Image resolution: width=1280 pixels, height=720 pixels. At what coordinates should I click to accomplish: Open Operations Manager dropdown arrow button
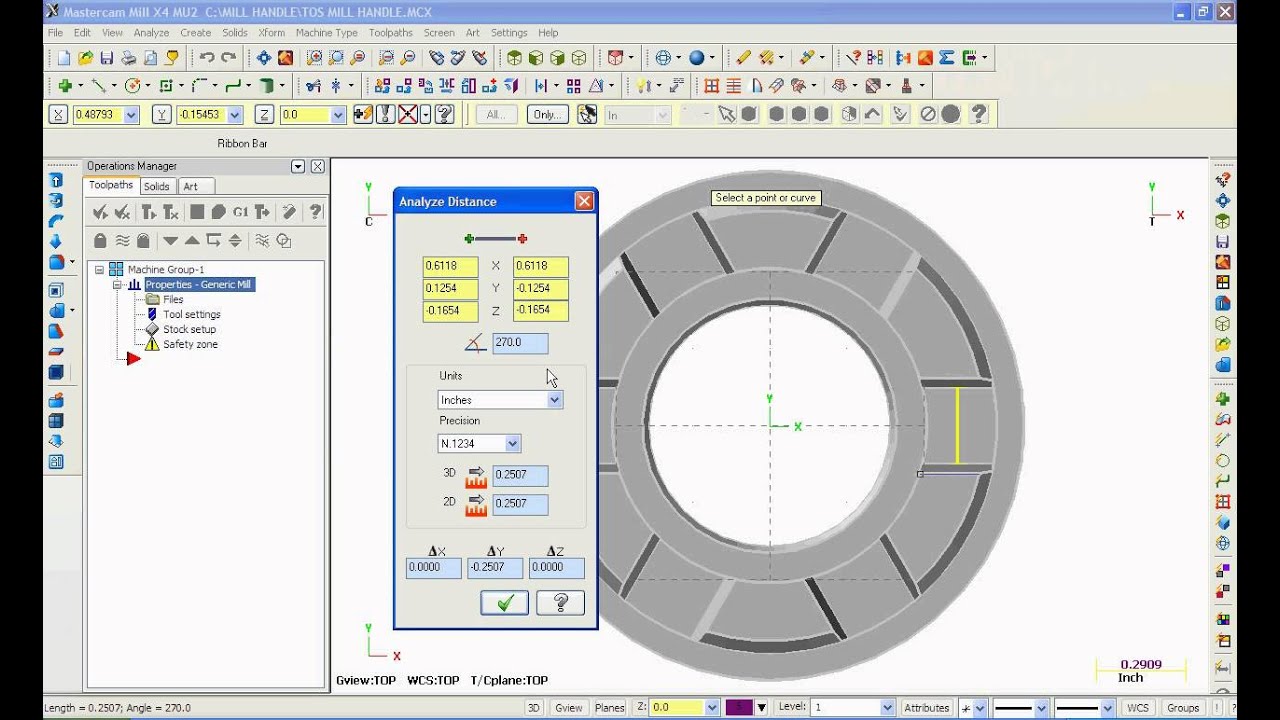297,166
